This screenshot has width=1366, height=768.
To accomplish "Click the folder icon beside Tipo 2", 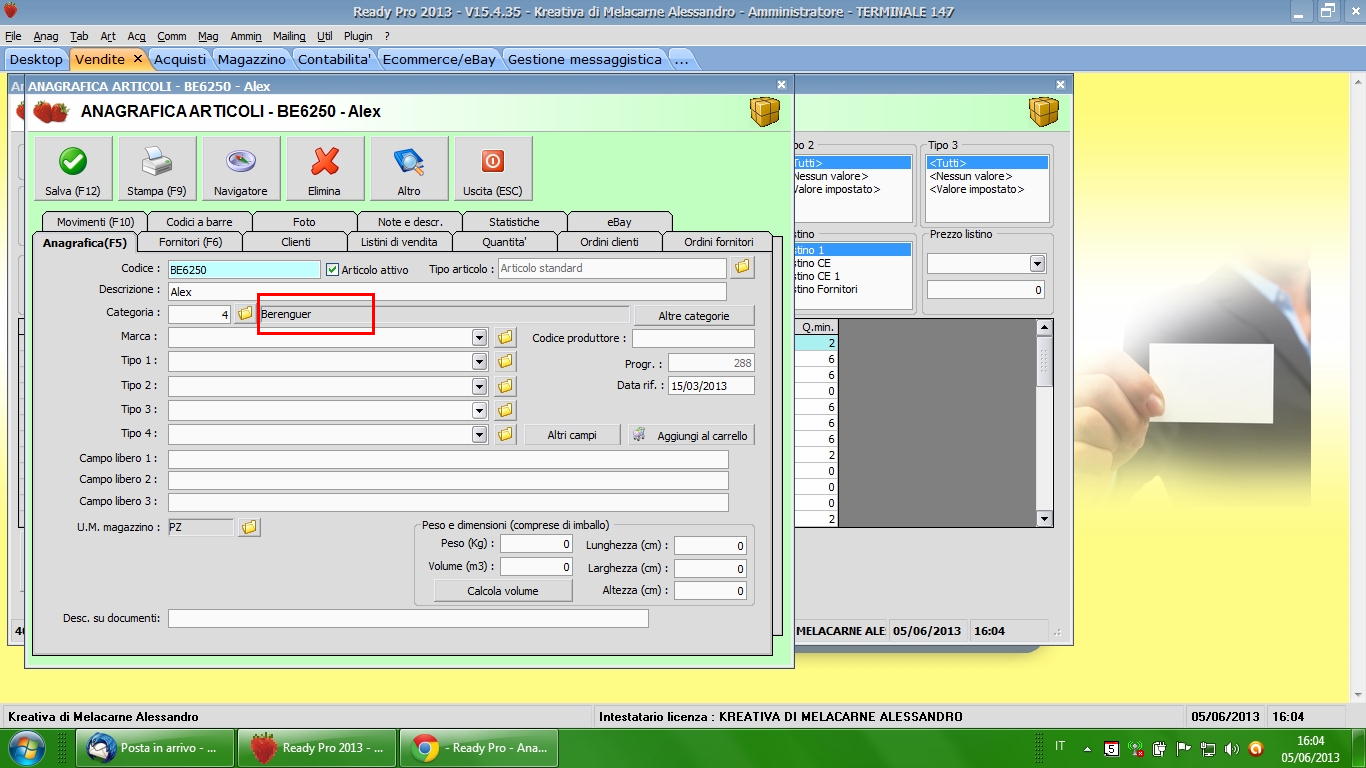I will click(505, 386).
